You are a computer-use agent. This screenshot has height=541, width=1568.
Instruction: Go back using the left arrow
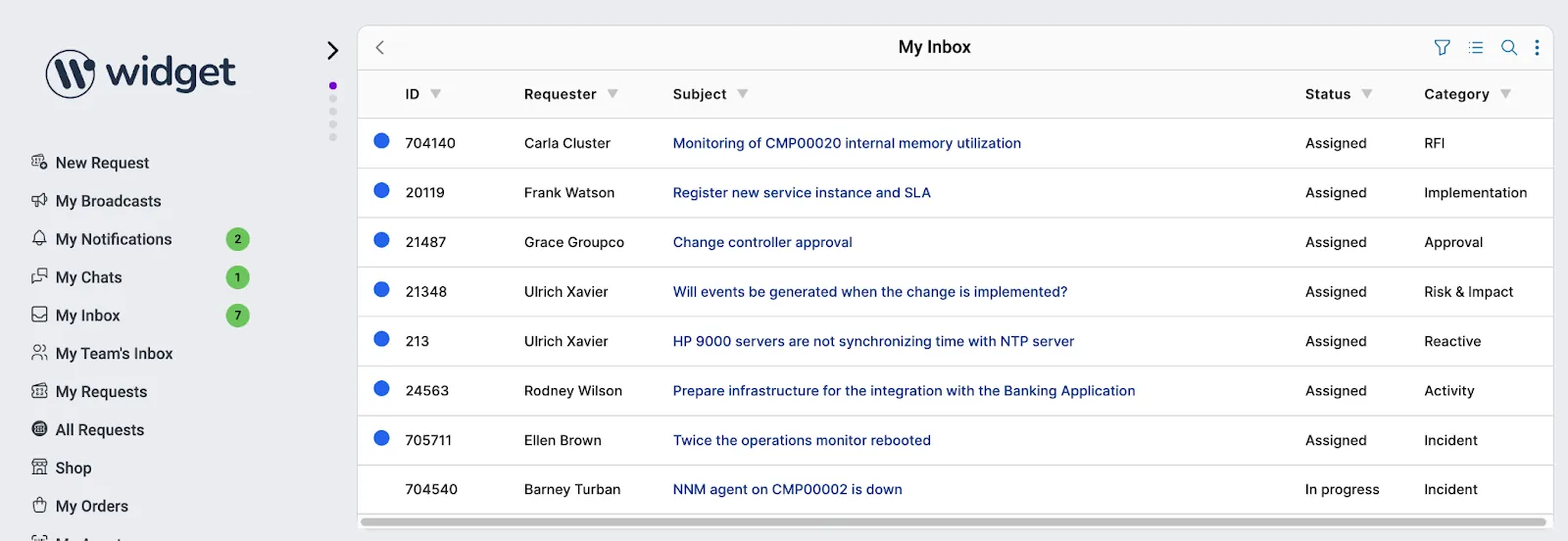click(380, 47)
